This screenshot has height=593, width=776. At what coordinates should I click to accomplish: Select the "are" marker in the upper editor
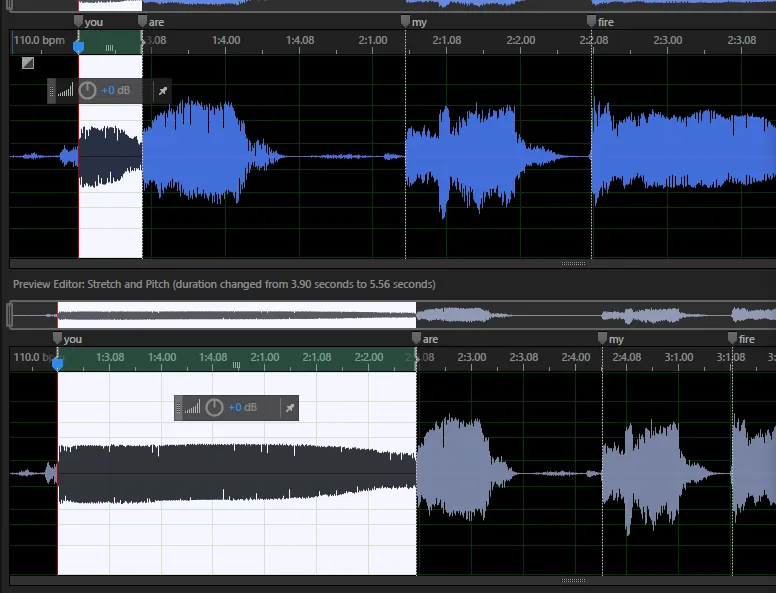pos(142,21)
